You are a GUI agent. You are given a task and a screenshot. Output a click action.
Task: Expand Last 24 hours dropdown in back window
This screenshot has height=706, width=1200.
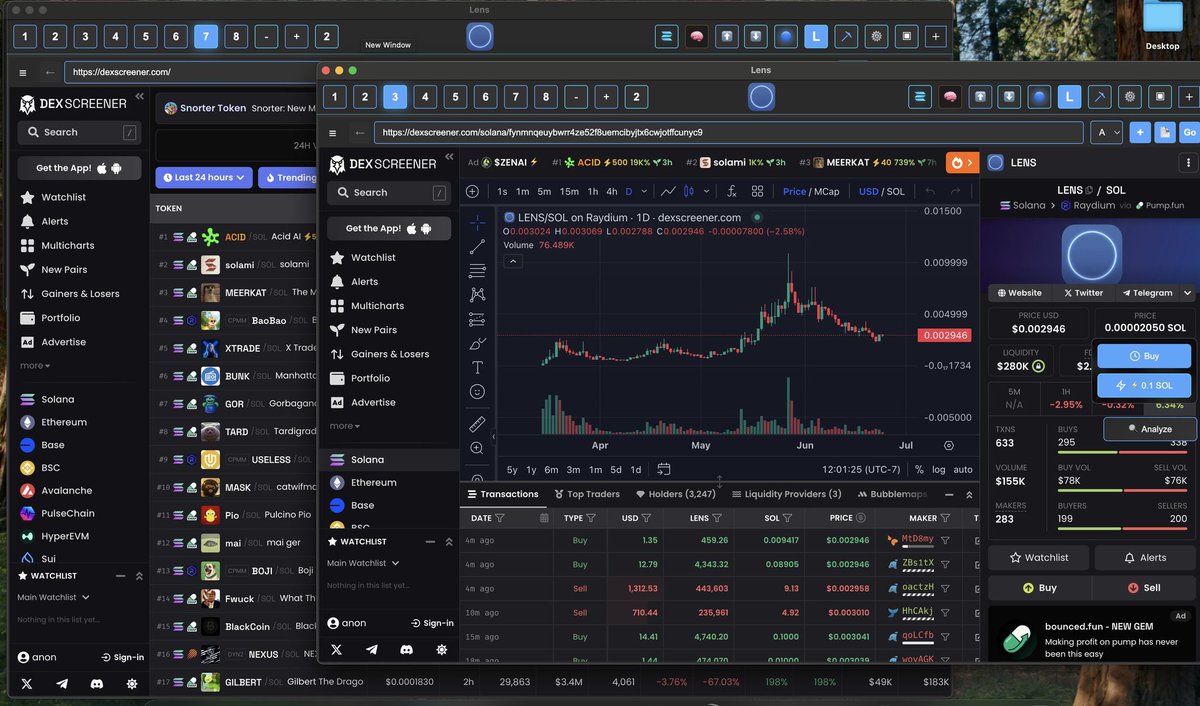(x=205, y=177)
